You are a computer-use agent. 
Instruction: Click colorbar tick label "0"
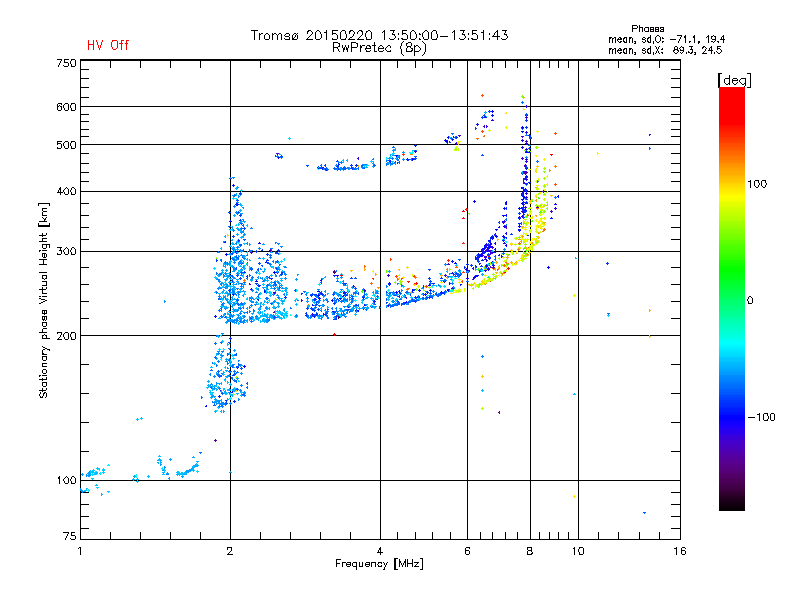coord(750,300)
